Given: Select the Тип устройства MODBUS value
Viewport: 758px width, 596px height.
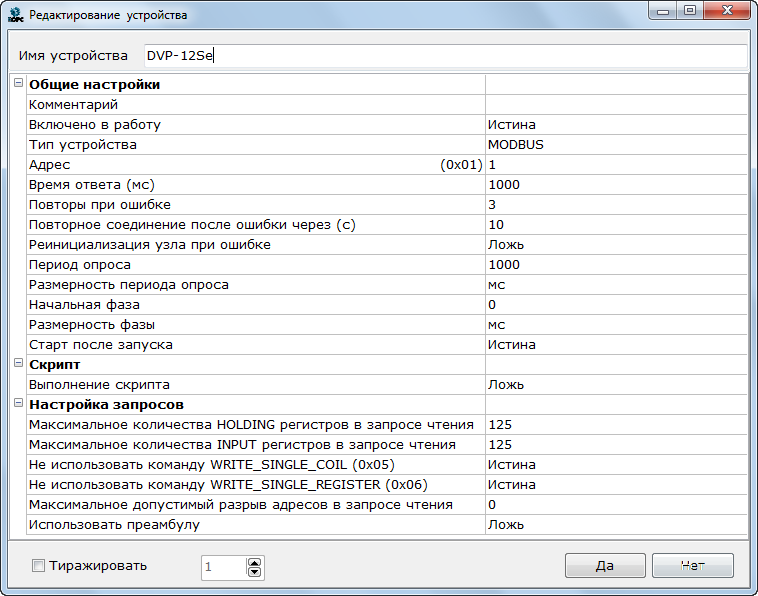Looking at the screenshot, I should pyautogui.click(x=615, y=145).
